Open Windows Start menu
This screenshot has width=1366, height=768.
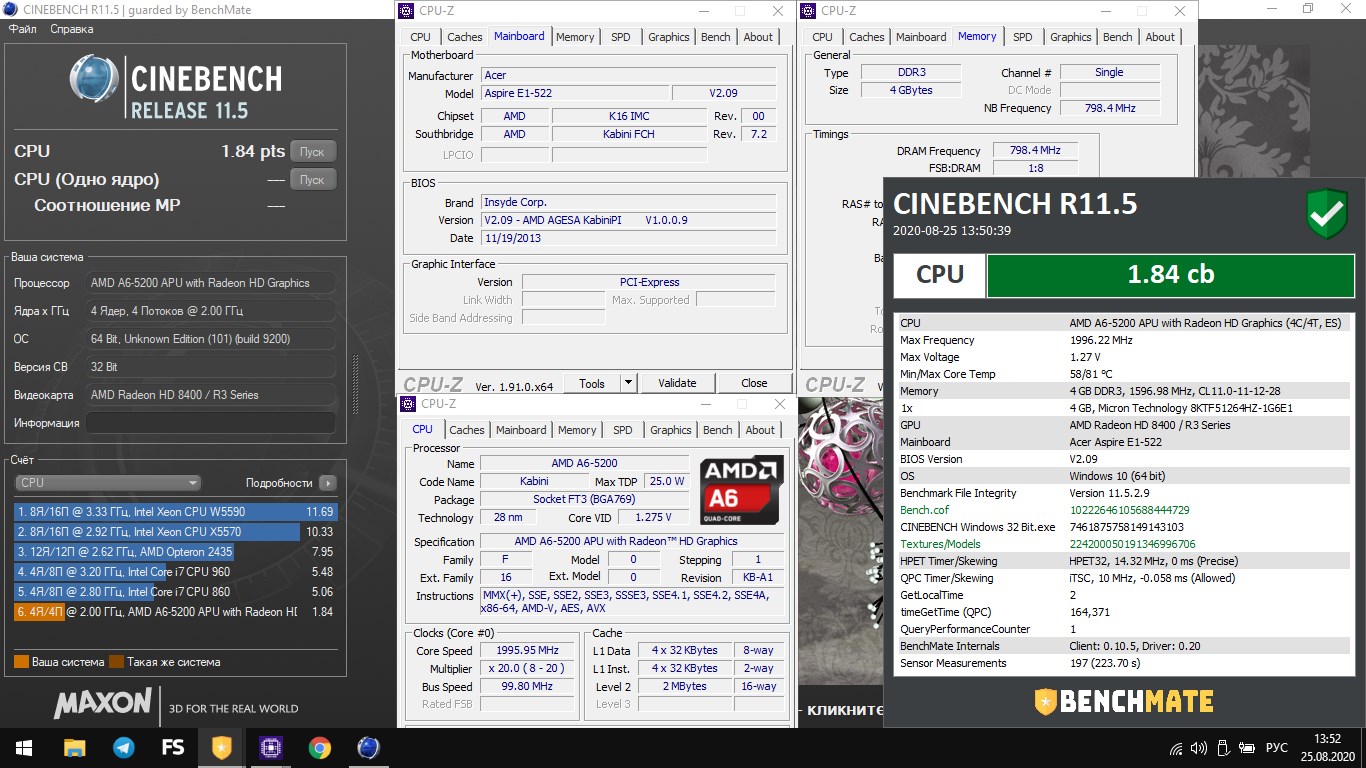pyautogui.click(x=24, y=747)
